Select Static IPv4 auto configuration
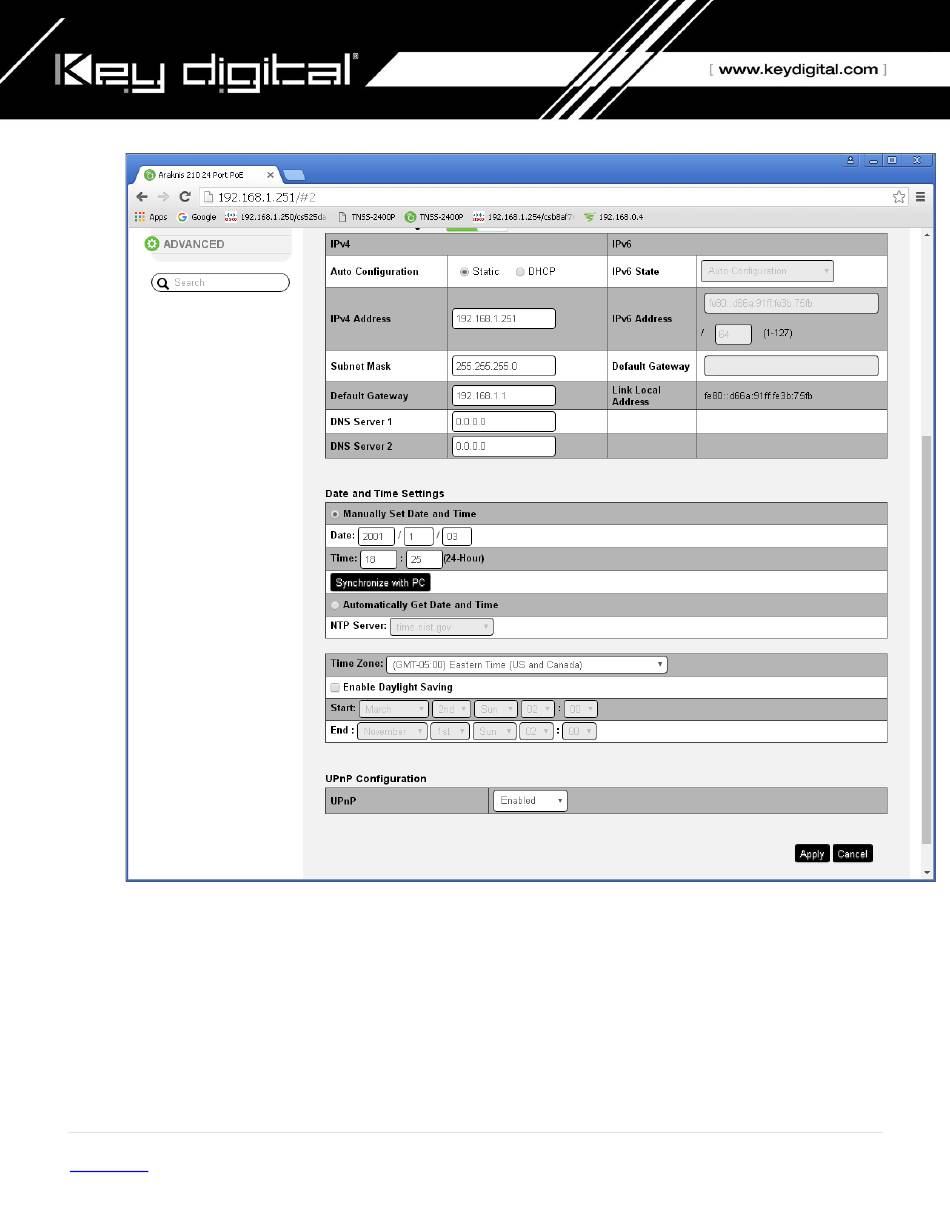The width and height of the screenshot is (950, 1229). (465, 272)
